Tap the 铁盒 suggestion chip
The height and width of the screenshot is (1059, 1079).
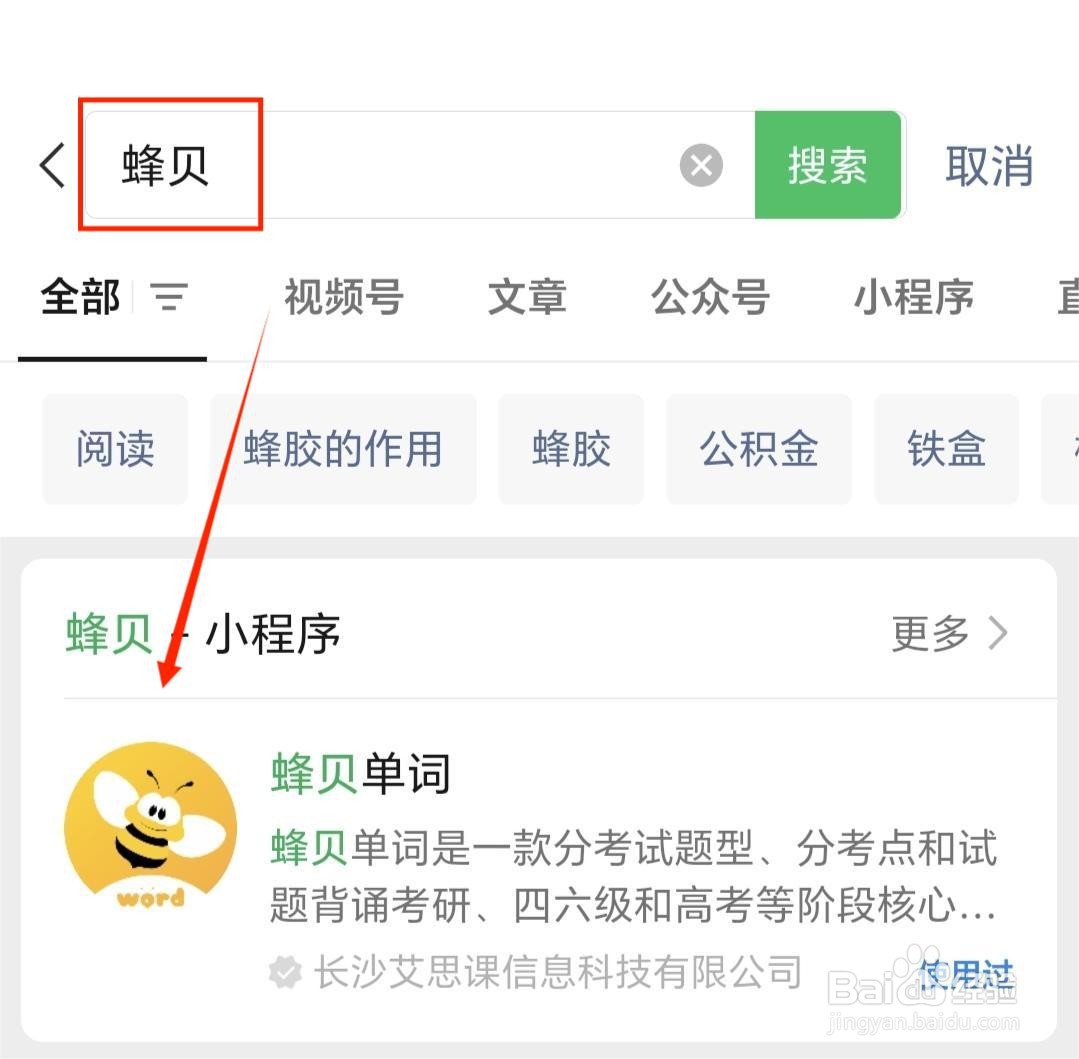pos(946,449)
